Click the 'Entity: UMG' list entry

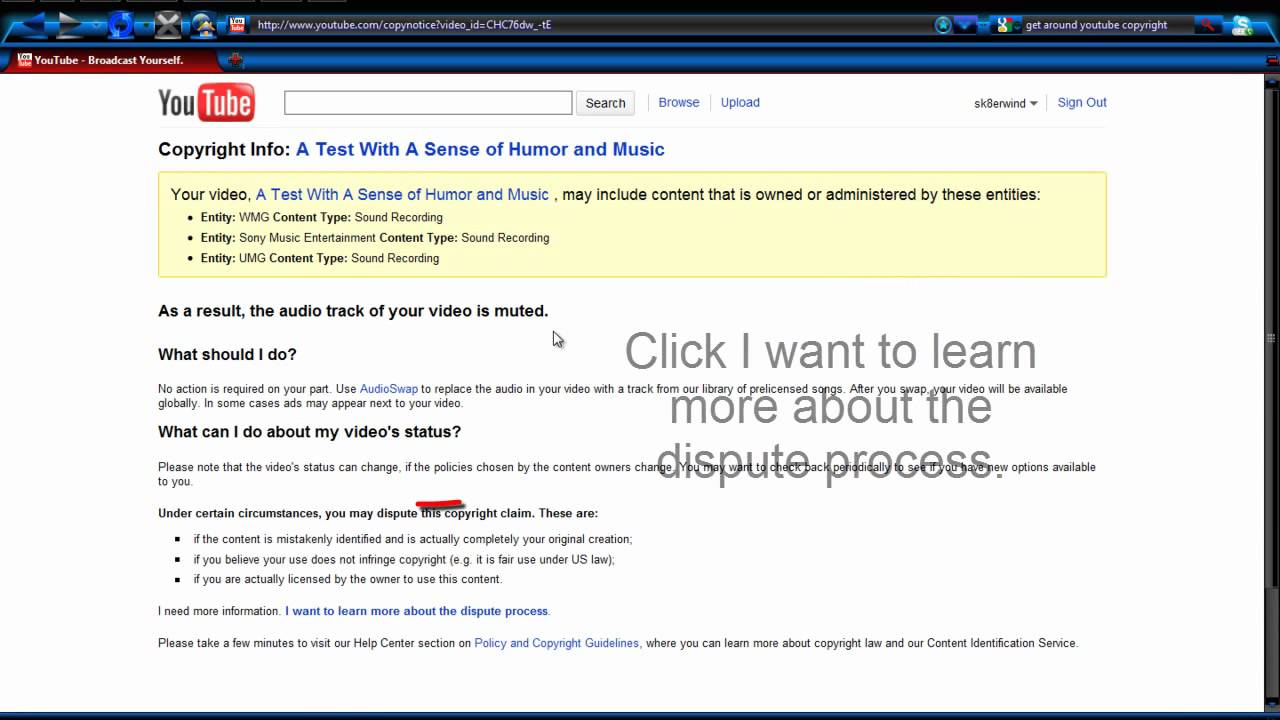click(x=320, y=258)
